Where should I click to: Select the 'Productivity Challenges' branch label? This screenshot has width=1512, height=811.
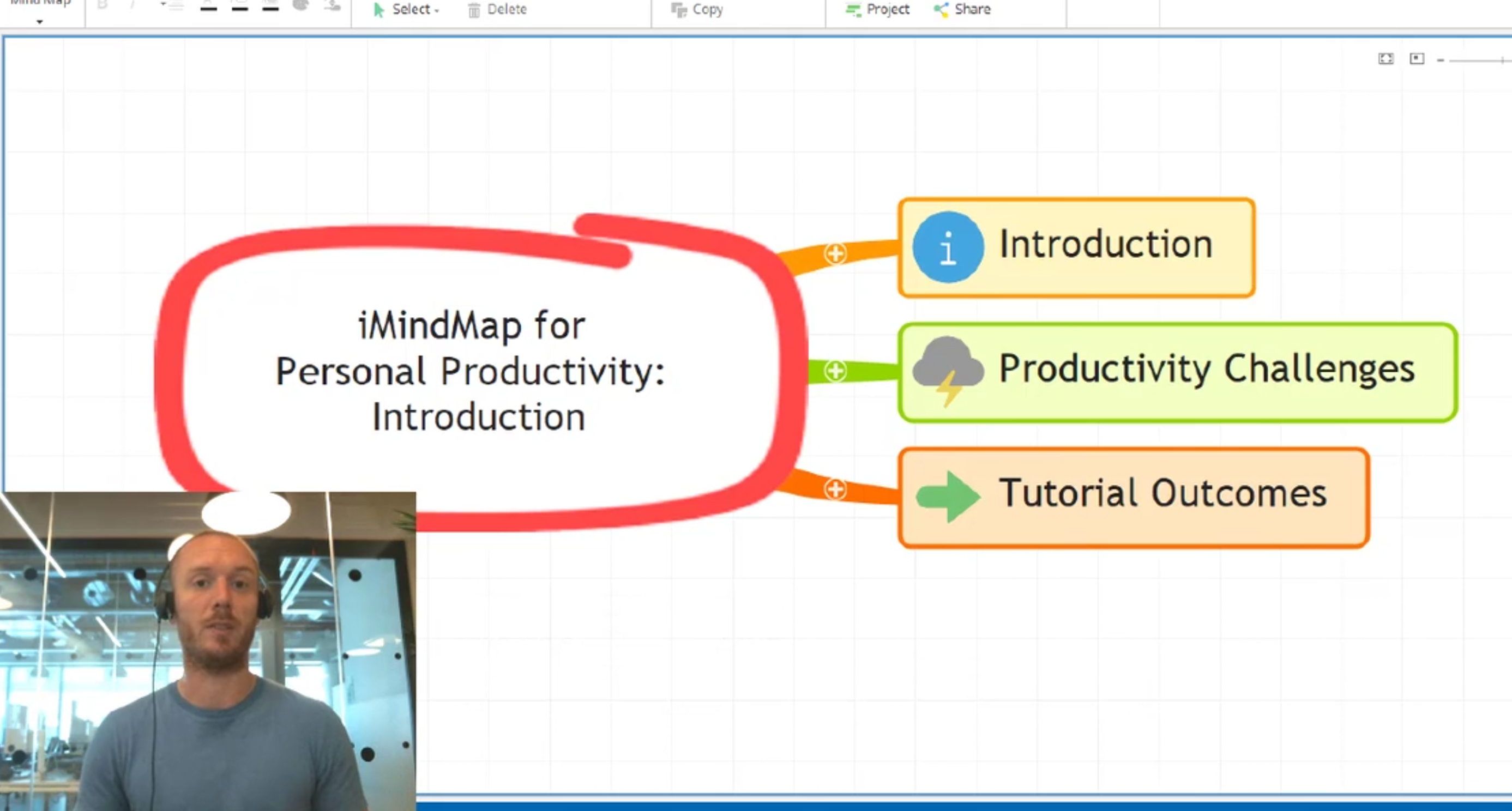click(1207, 370)
